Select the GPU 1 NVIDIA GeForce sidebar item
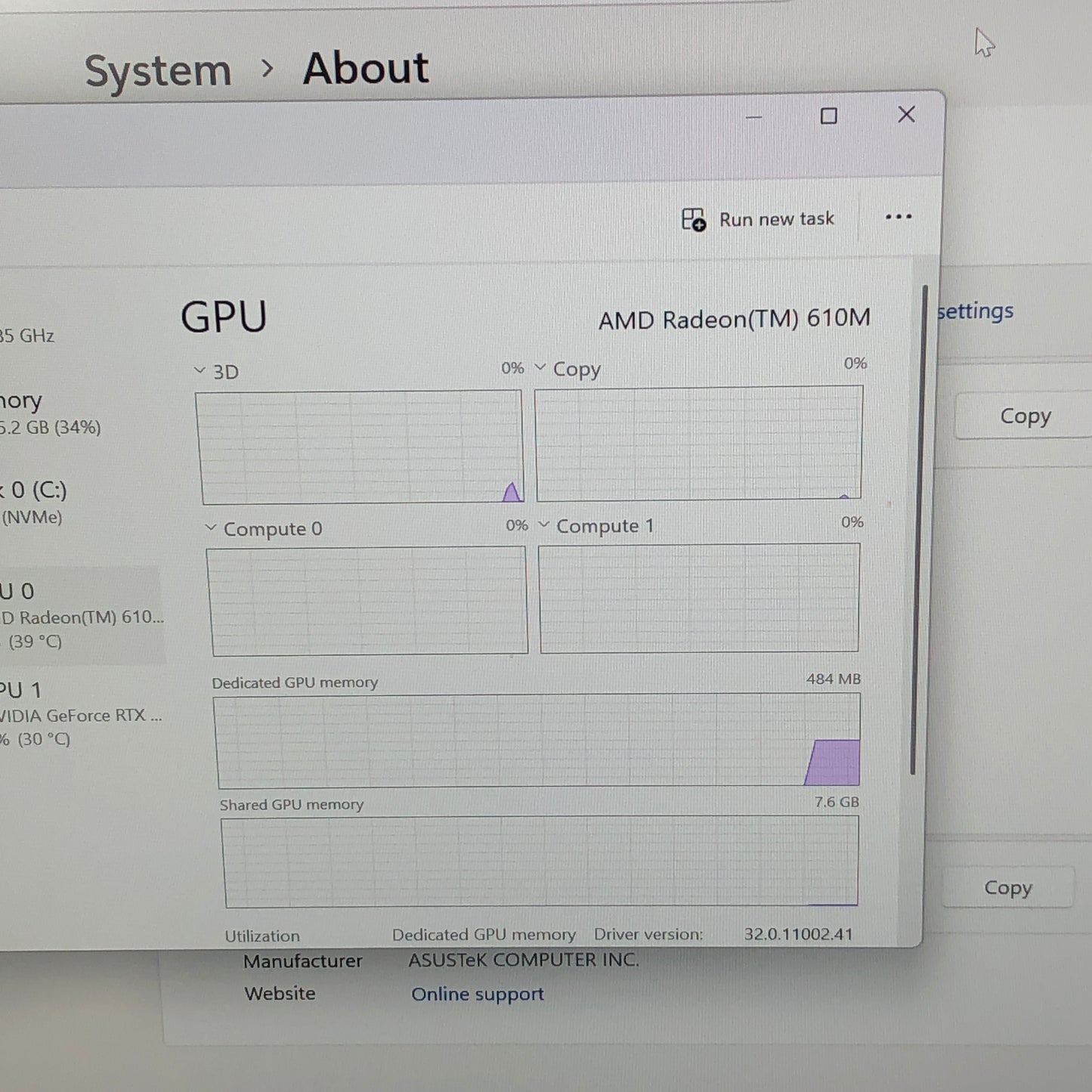The height and width of the screenshot is (1092, 1092). (x=82, y=714)
